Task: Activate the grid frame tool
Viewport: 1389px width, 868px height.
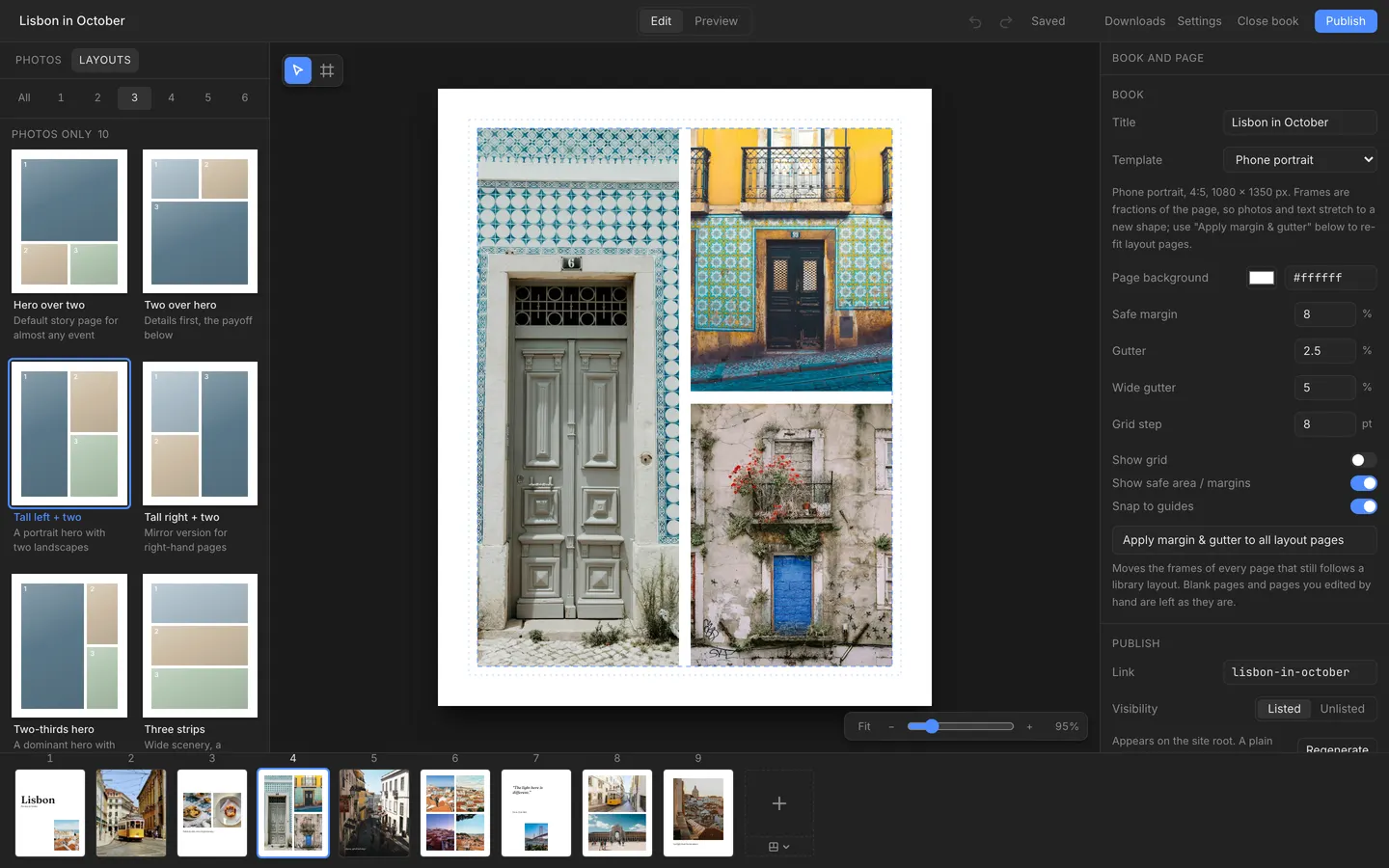Action: (327, 70)
